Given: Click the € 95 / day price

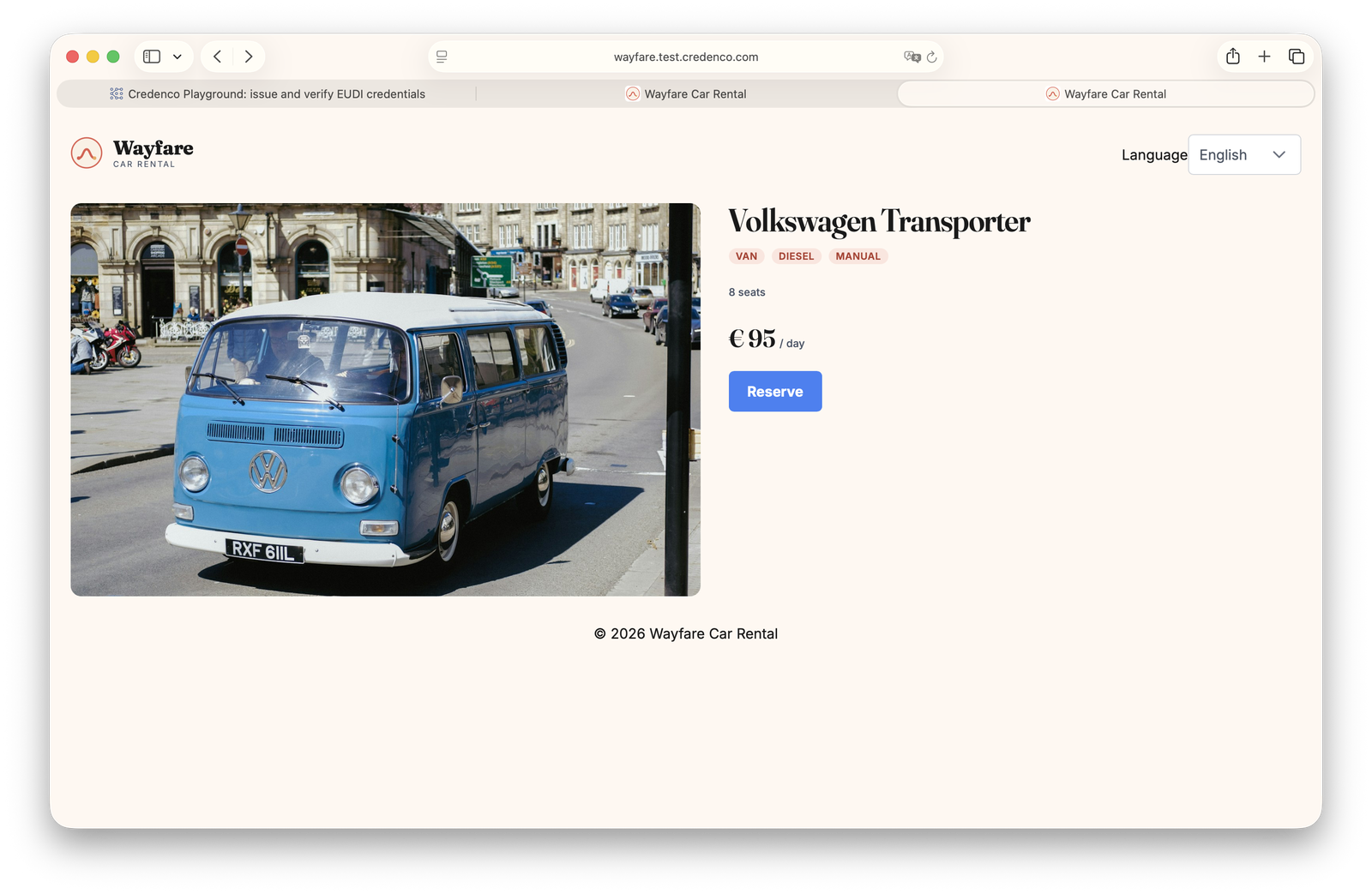Looking at the screenshot, I should point(767,339).
